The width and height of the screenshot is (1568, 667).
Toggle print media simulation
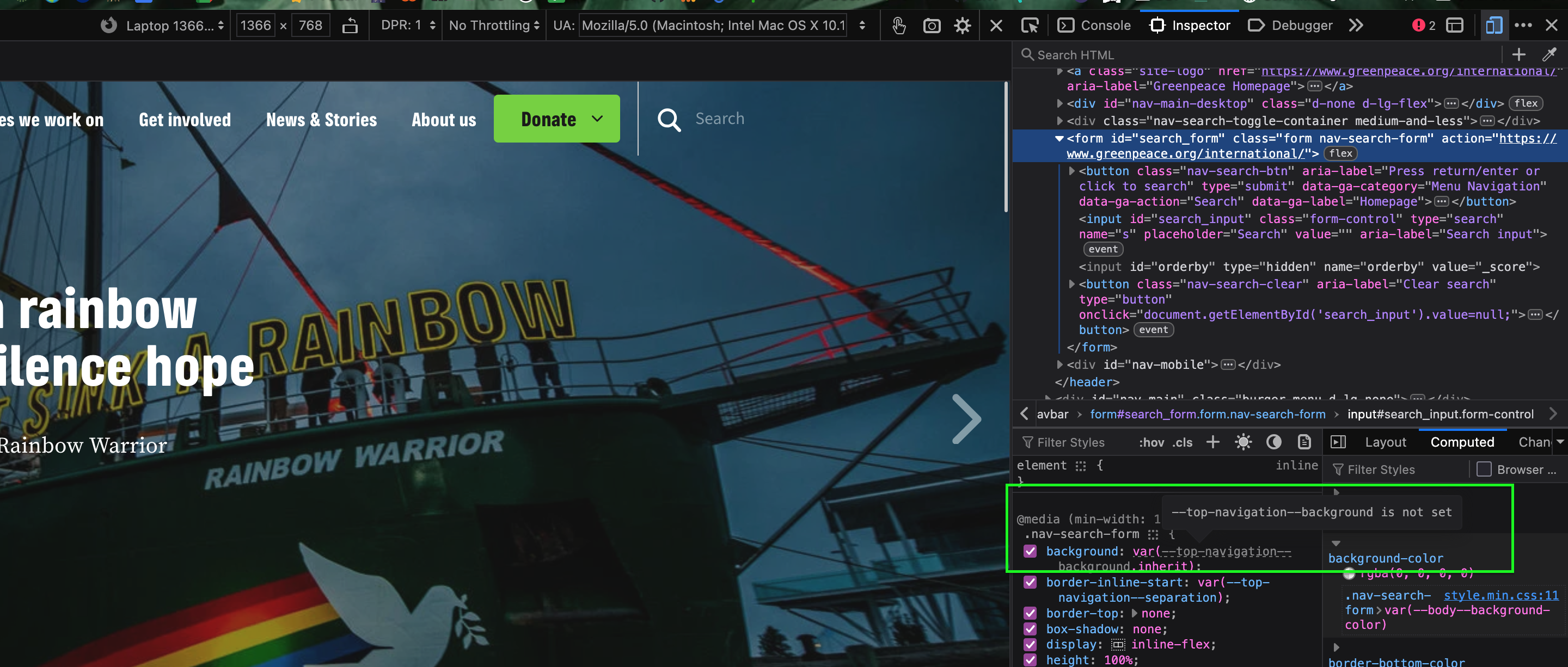[1304, 442]
